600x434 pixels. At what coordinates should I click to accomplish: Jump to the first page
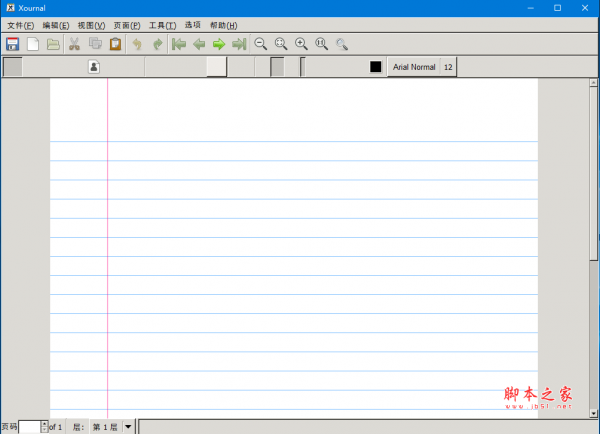[x=179, y=44]
